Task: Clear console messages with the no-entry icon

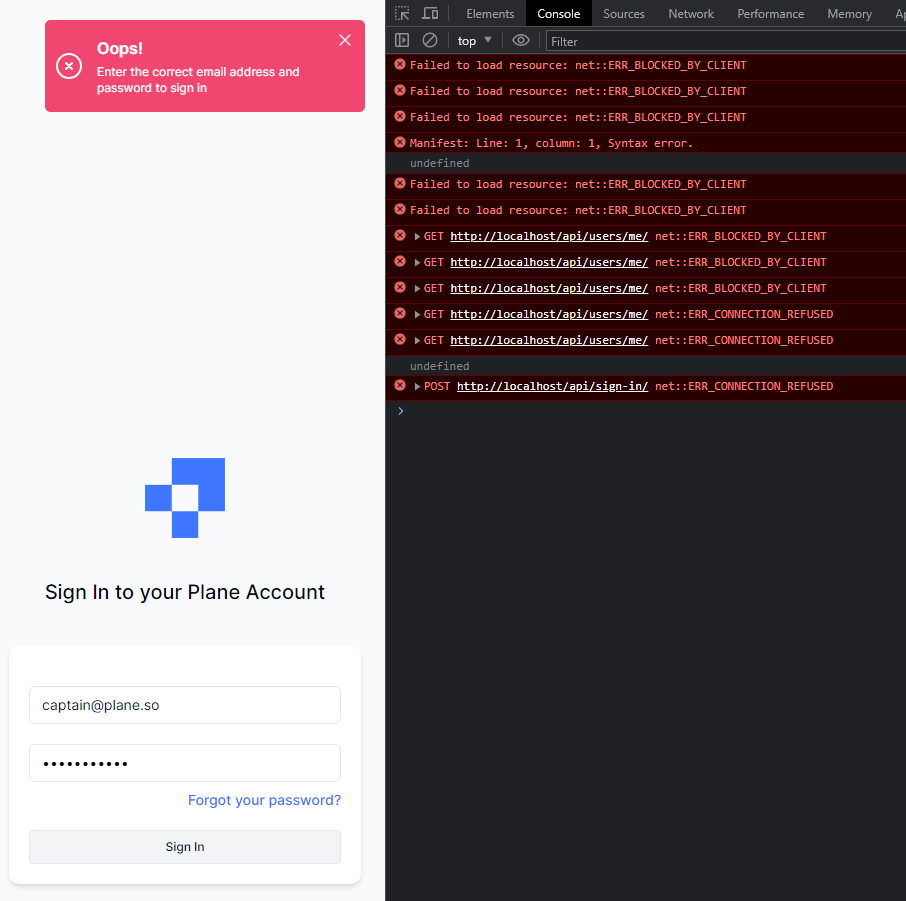Action: 430,40
